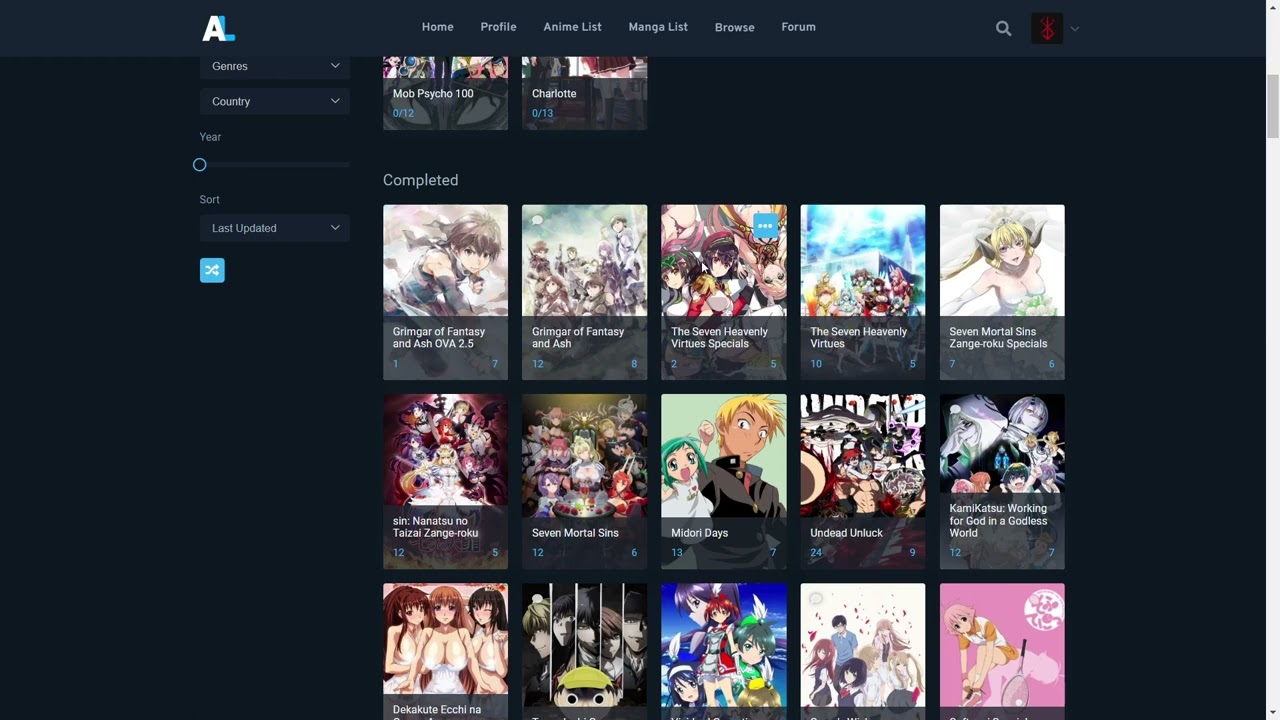Click the Completed section heading
1280x720 pixels.
coord(420,180)
